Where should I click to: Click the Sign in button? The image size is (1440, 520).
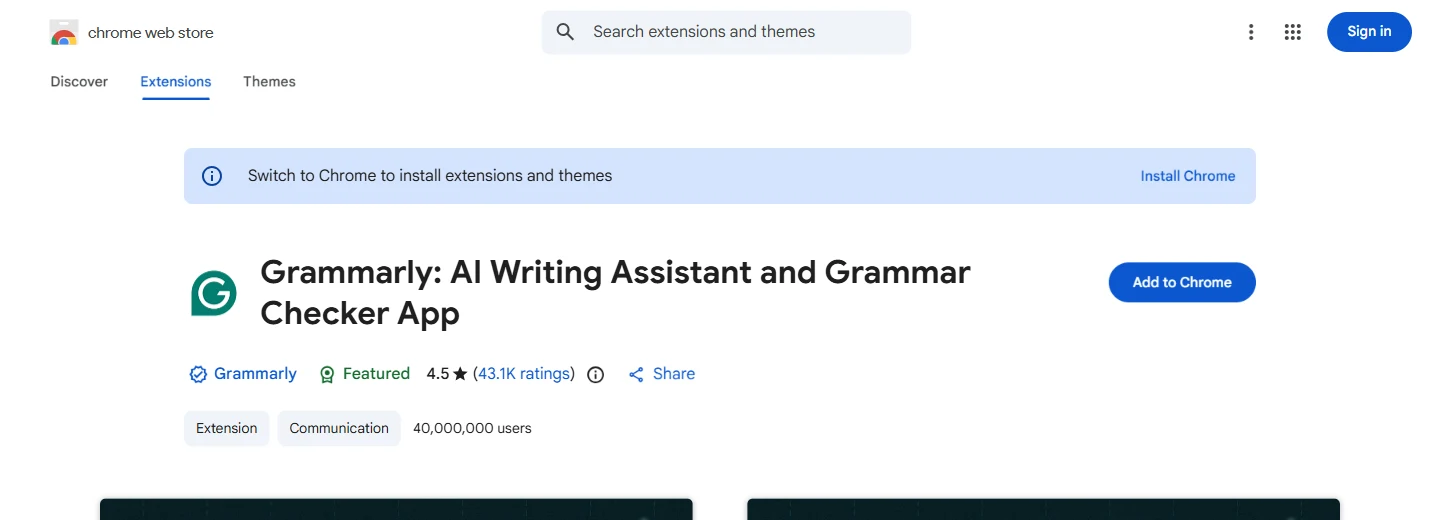pos(1369,32)
